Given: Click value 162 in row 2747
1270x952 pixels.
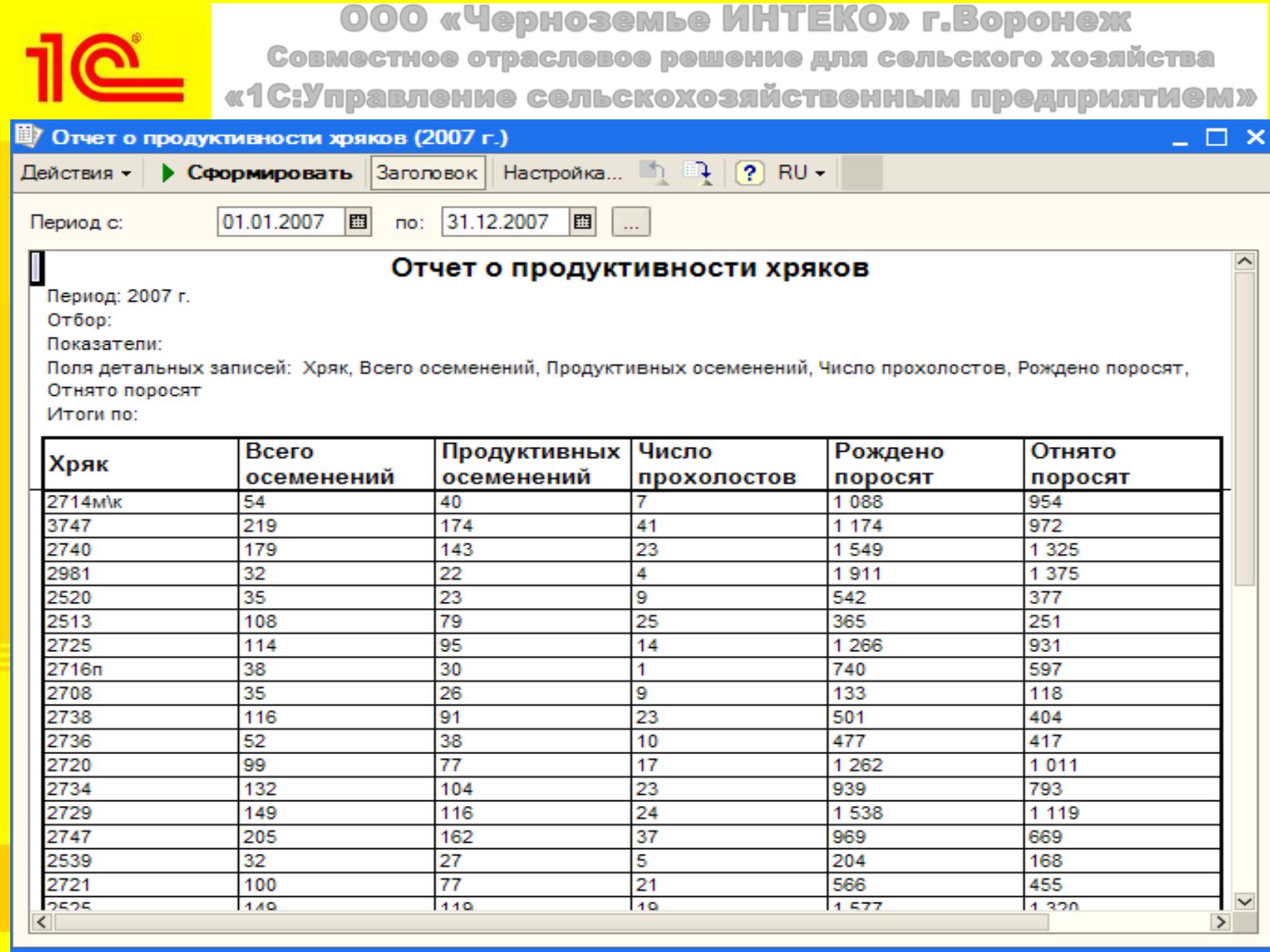Looking at the screenshot, I should 533,837.
